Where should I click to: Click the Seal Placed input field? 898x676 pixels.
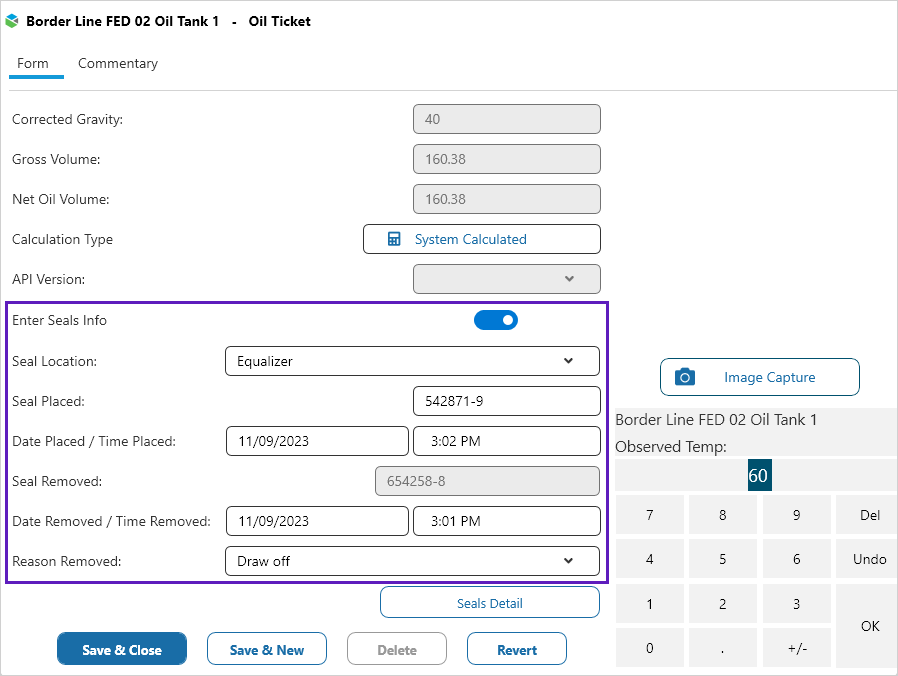506,401
